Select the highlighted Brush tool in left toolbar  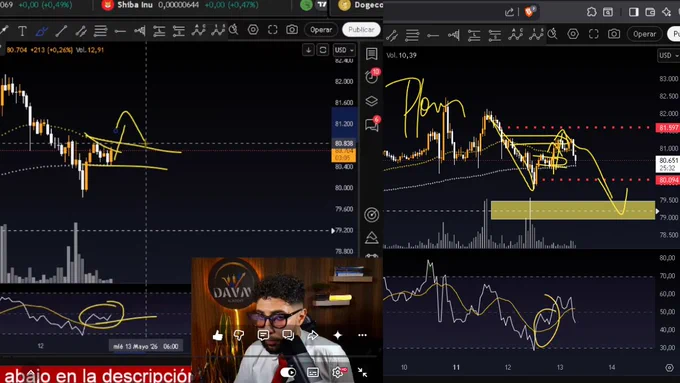click(42, 31)
